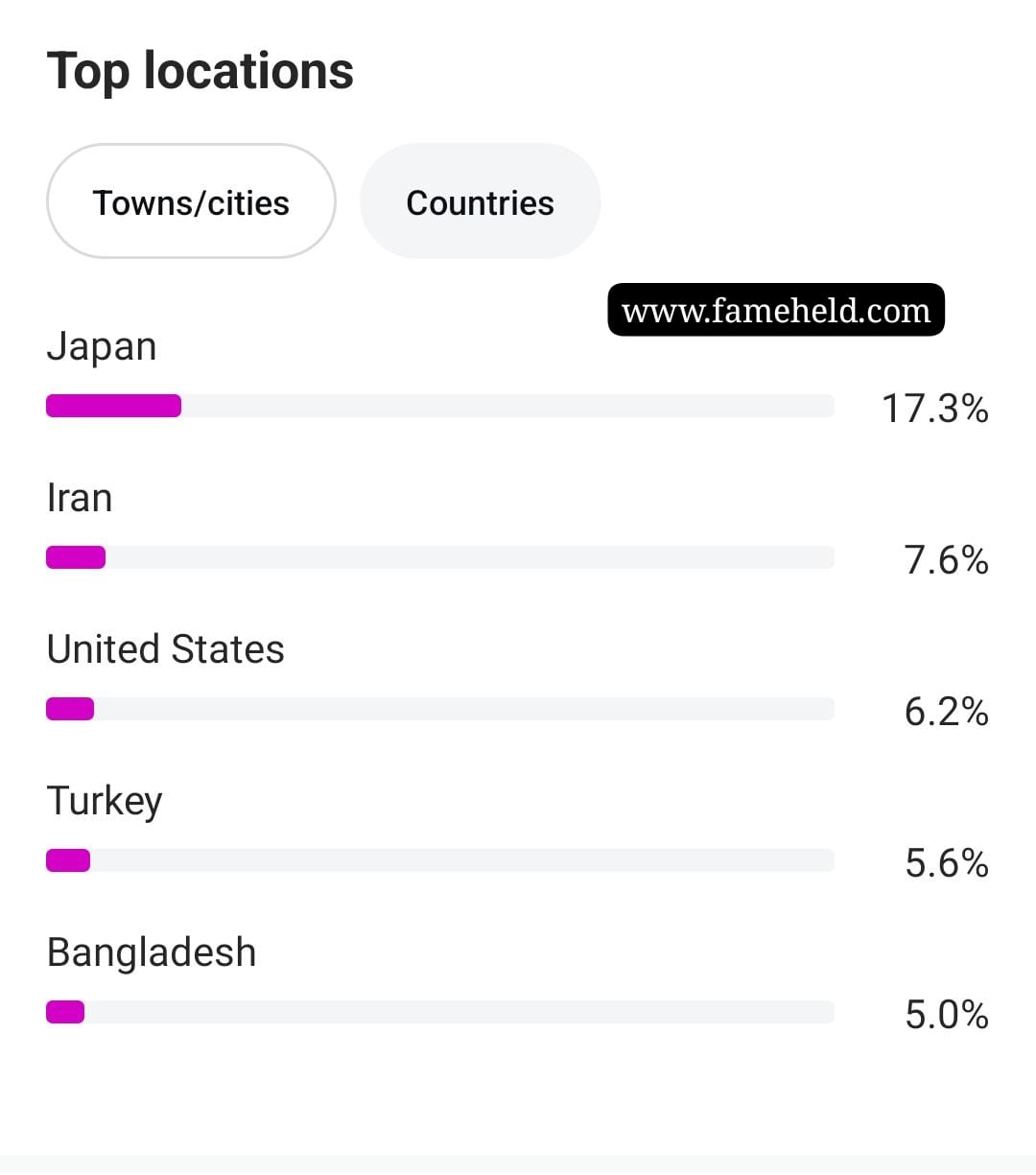The image size is (1036, 1175).
Task: Click the 5.6% value for Turkey
Action: (x=946, y=862)
